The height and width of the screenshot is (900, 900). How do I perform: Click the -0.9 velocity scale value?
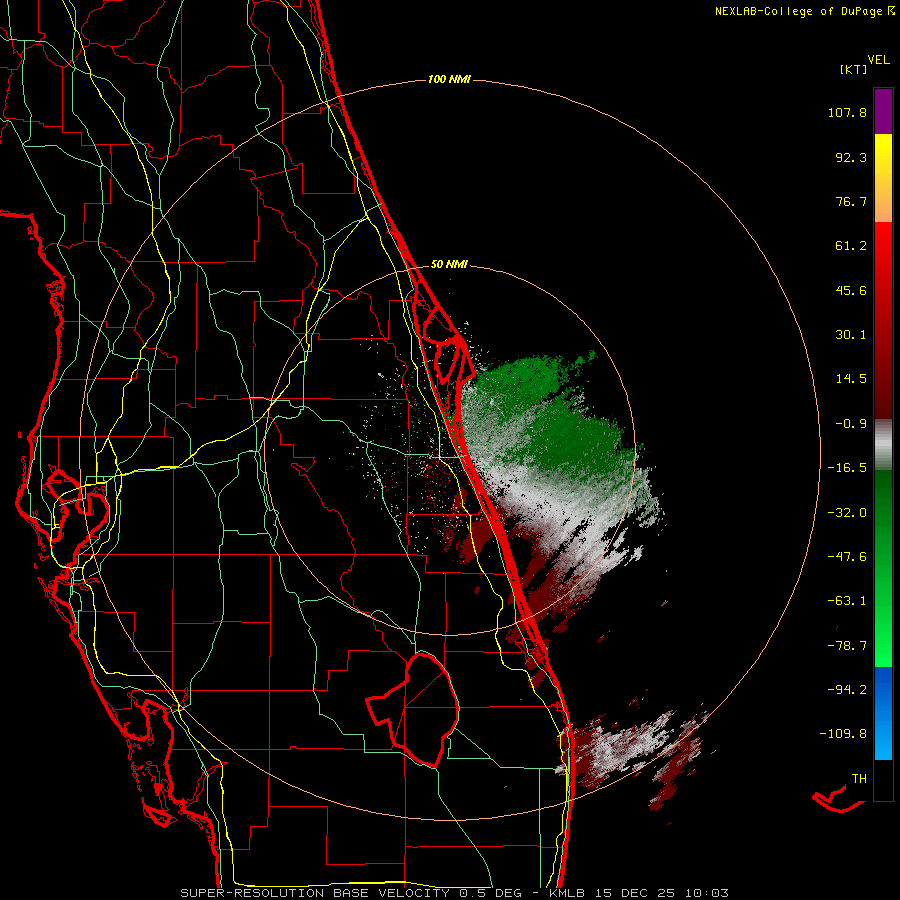(x=851, y=423)
